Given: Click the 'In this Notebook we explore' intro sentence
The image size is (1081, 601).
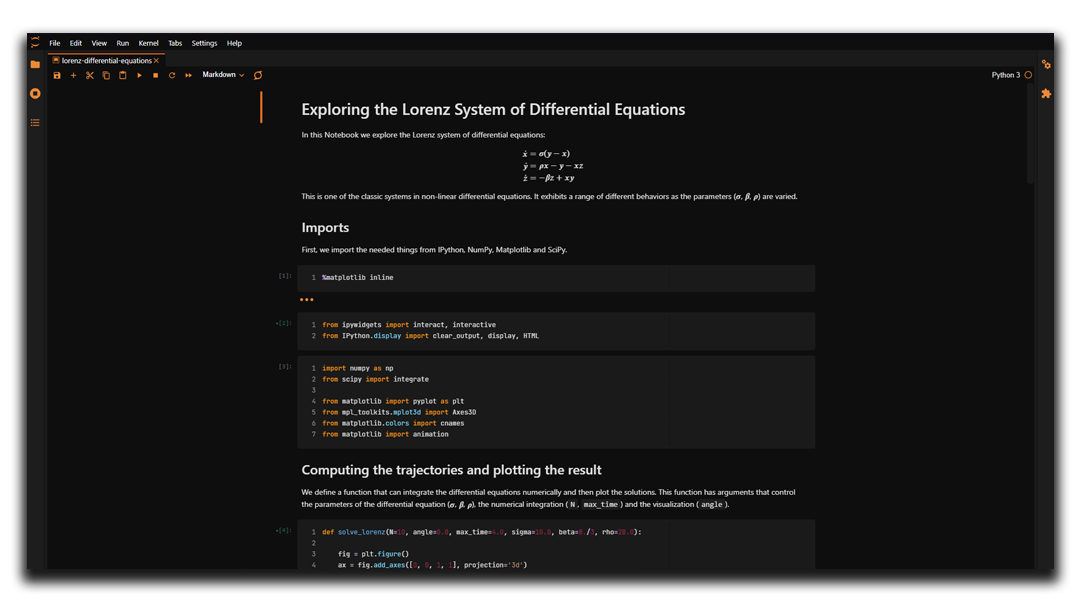Looking at the screenshot, I should tap(423, 135).
